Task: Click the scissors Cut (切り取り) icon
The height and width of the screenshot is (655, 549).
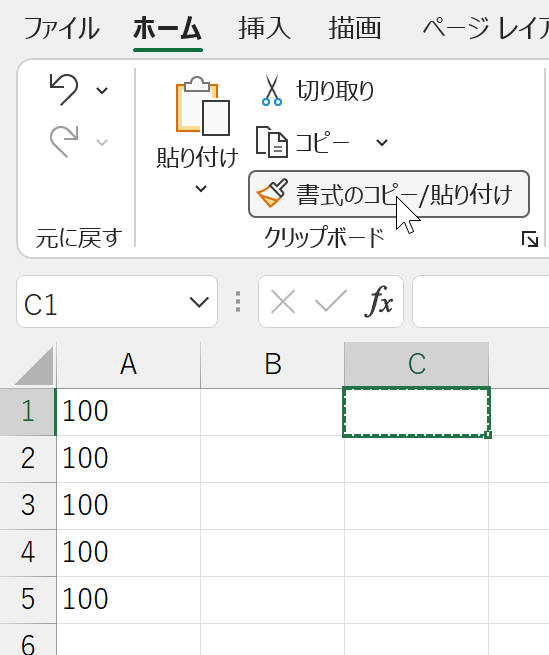Action: [272, 90]
